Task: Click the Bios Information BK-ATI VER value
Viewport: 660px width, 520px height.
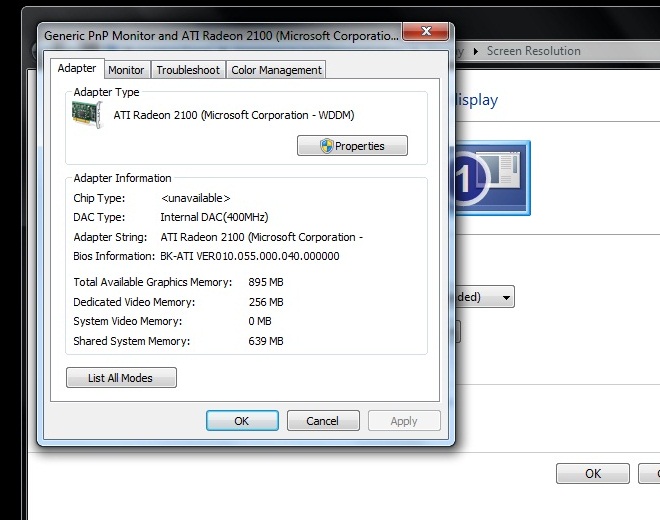Action: pos(250,256)
